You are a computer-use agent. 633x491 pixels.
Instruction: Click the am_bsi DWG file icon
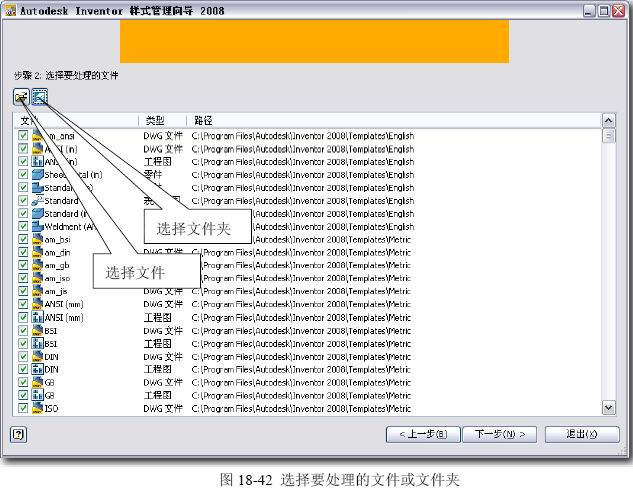pos(38,239)
